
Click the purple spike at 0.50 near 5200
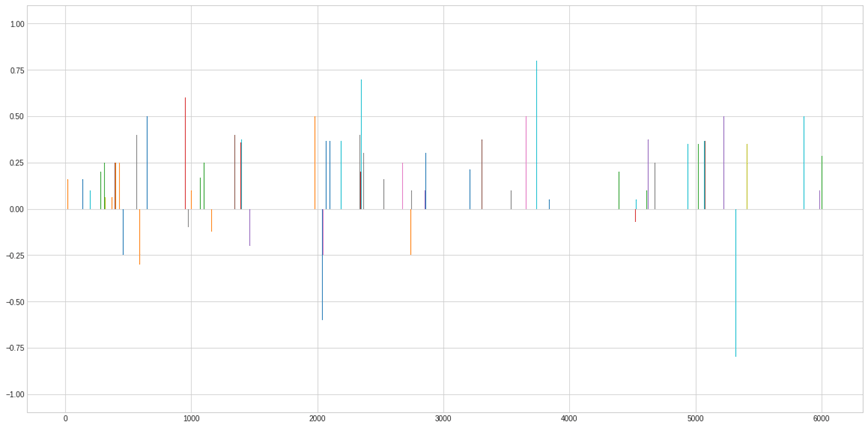(724, 162)
